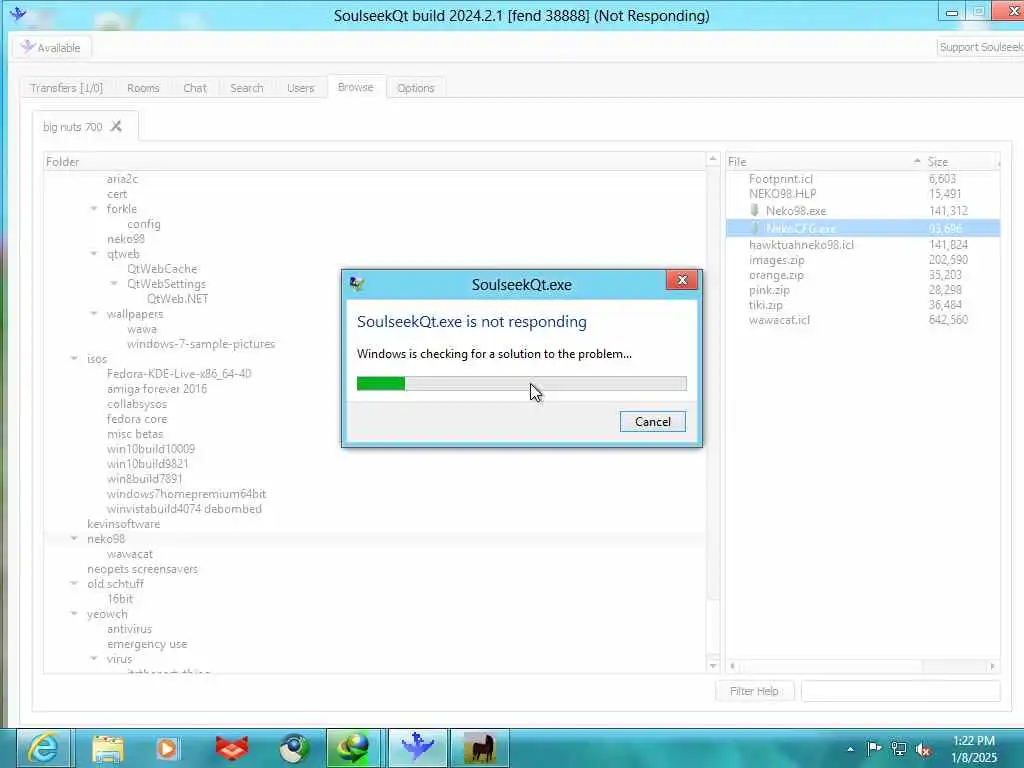Select the winvistabuild4074 debombed folder

point(184,509)
